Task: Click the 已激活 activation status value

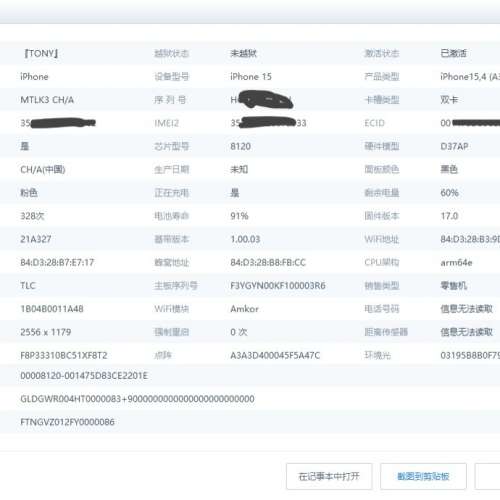Action: coord(454,53)
